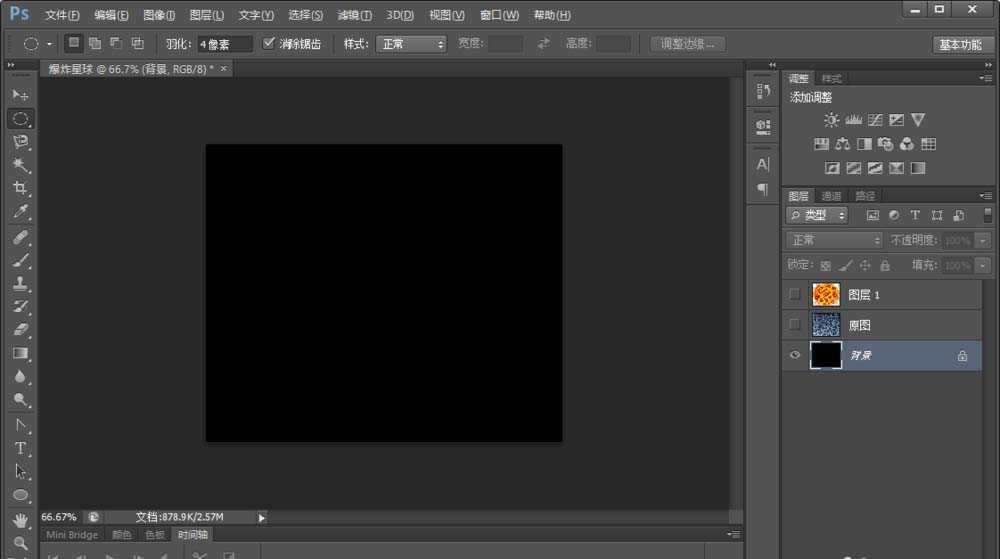Image resolution: width=1000 pixels, height=559 pixels.
Task: Activate the Hand tool
Action: coord(20,520)
